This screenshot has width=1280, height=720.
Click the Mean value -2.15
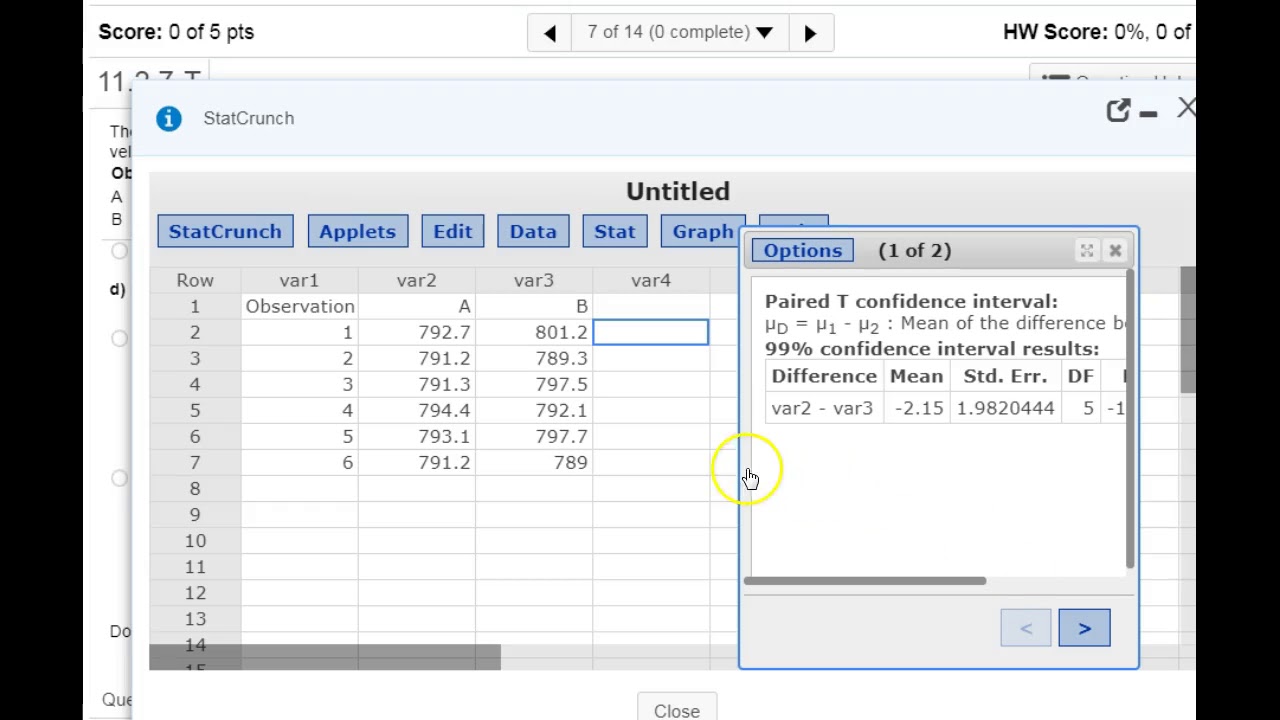tap(918, 408)
